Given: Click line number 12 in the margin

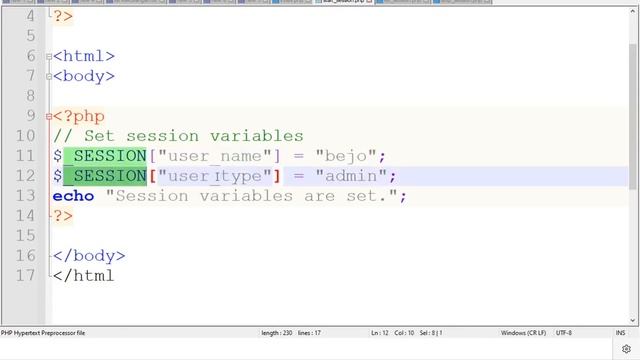Looking at the screenshot, I should [x=26, y=176].
